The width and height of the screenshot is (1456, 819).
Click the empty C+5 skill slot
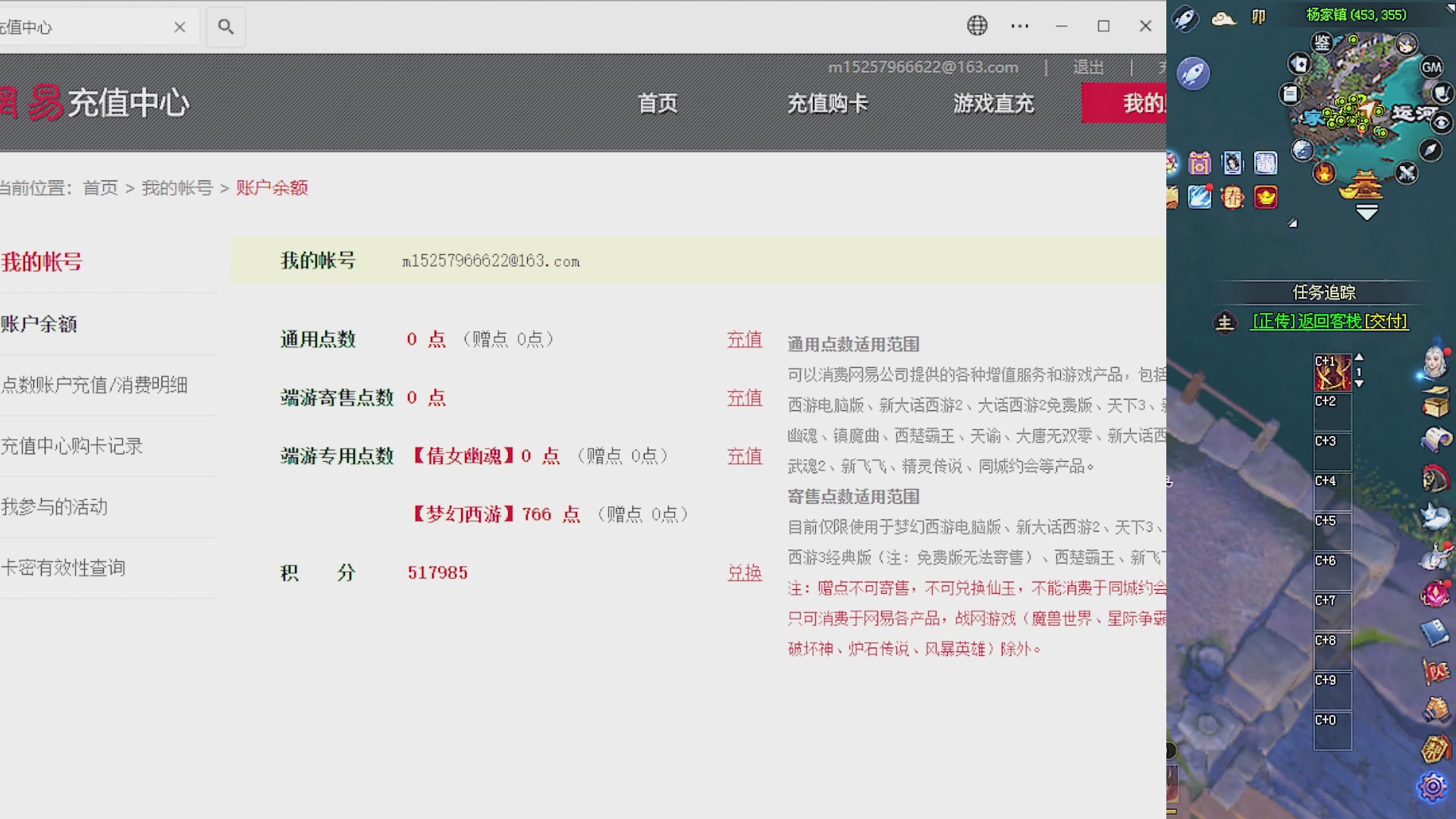[1332, 532]
